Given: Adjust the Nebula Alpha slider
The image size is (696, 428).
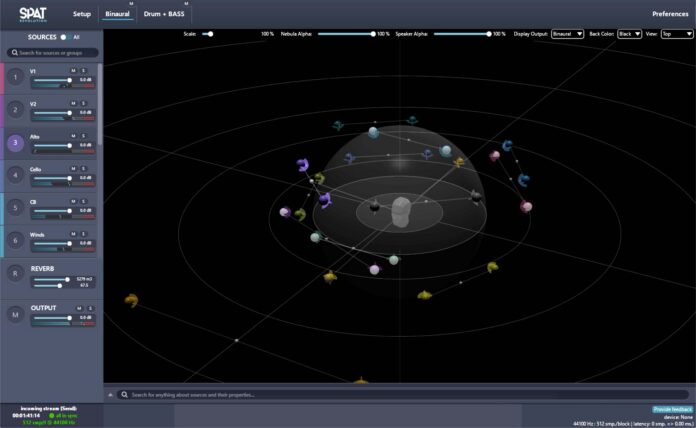Looking at the screenshot, I should [347, 34].
